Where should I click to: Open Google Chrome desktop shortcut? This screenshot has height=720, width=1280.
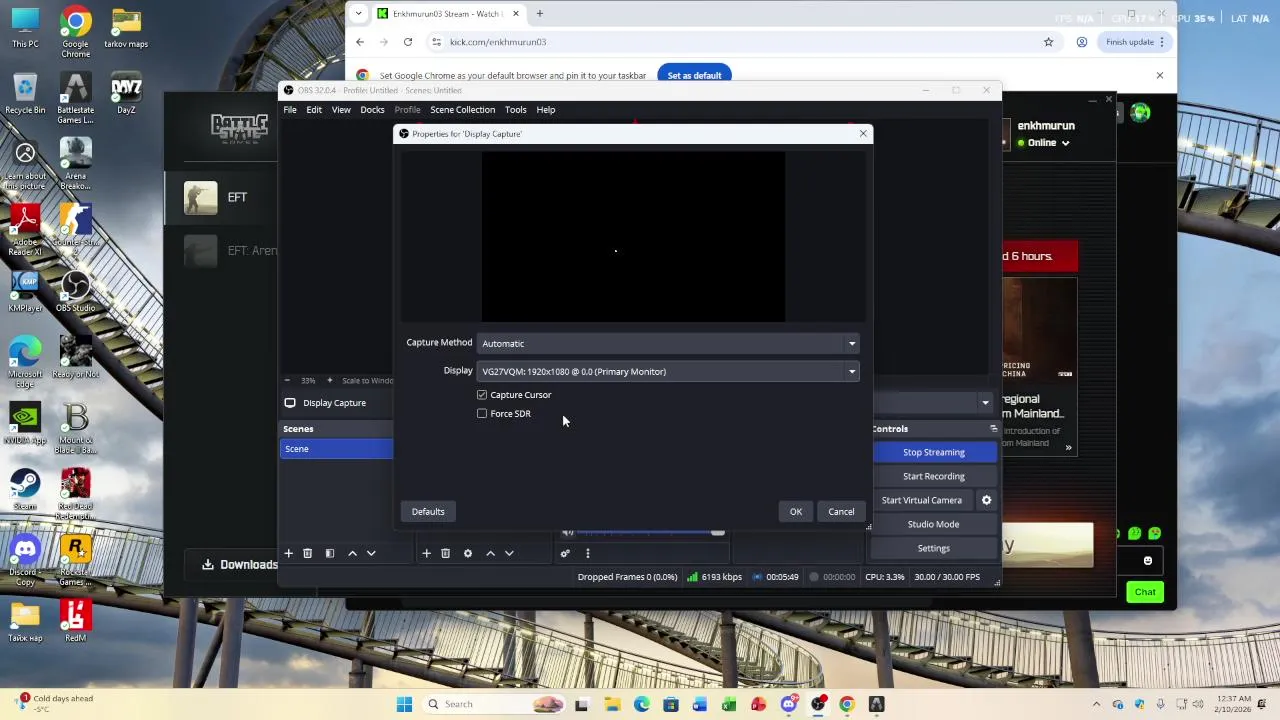(x=75, y=33)
